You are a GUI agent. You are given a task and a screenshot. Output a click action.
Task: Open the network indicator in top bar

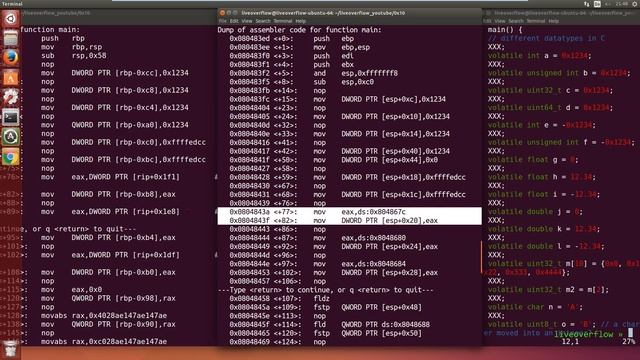coord(587,4)
